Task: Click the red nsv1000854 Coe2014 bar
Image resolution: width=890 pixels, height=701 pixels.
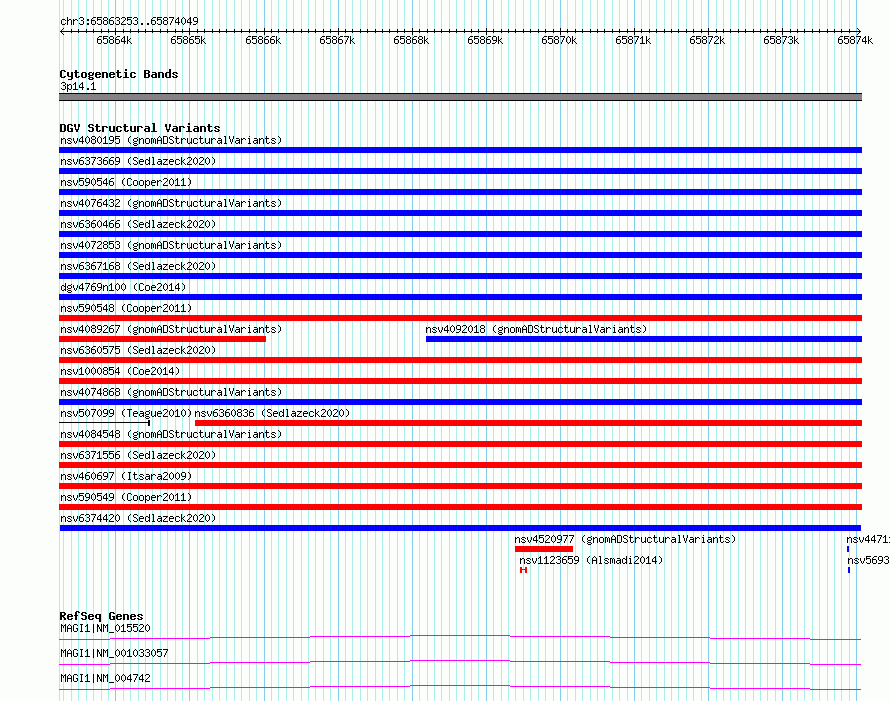Action: pos(460,381)
